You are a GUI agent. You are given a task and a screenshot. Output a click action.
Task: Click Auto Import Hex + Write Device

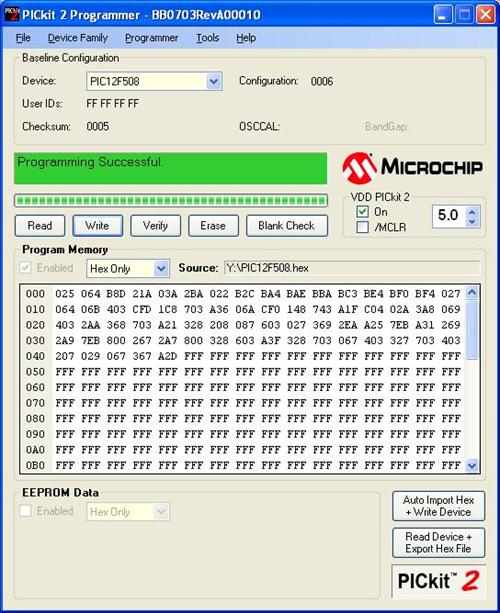point(439,506)
